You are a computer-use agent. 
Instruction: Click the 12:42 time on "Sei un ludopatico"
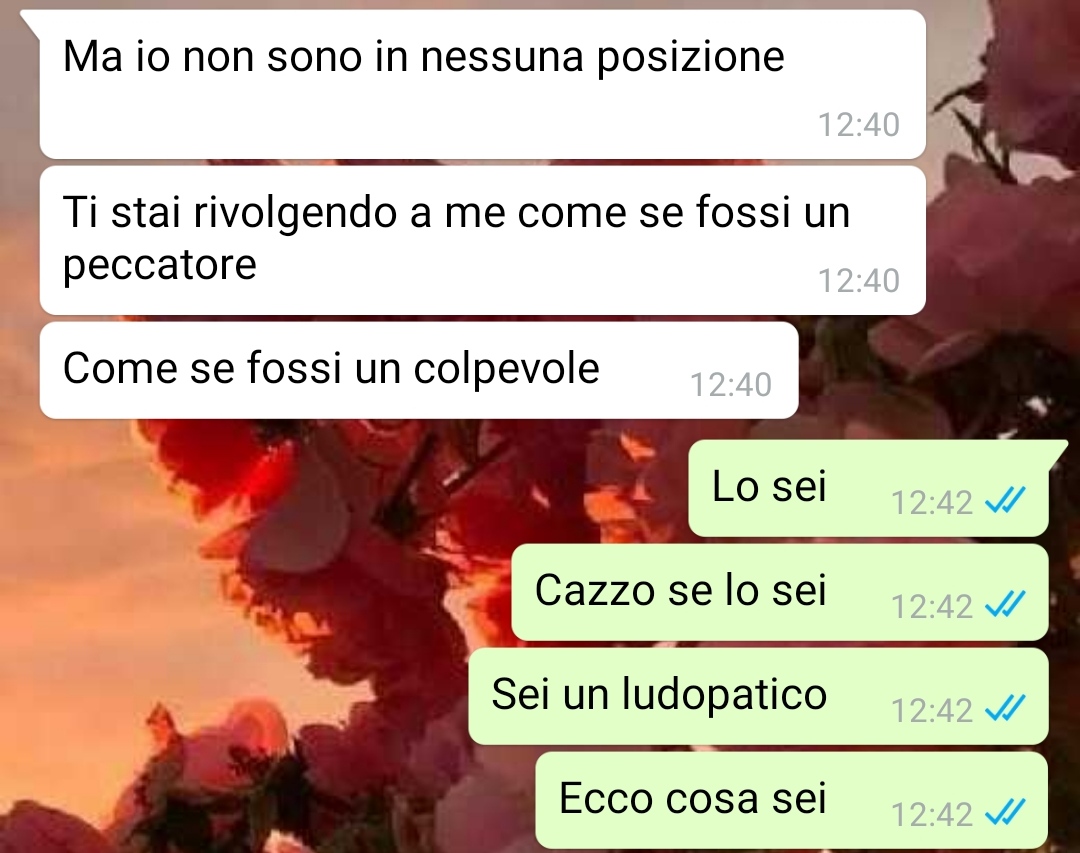point(931,711)
